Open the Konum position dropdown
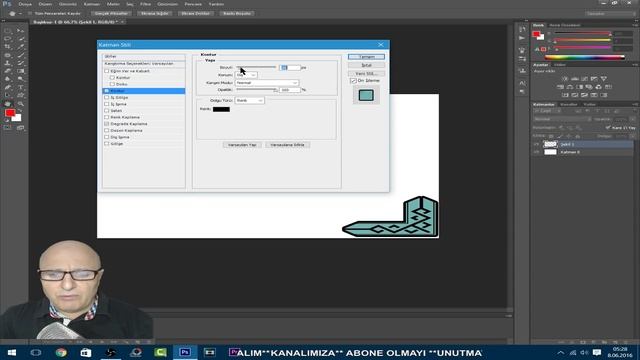 click(246, 75)
